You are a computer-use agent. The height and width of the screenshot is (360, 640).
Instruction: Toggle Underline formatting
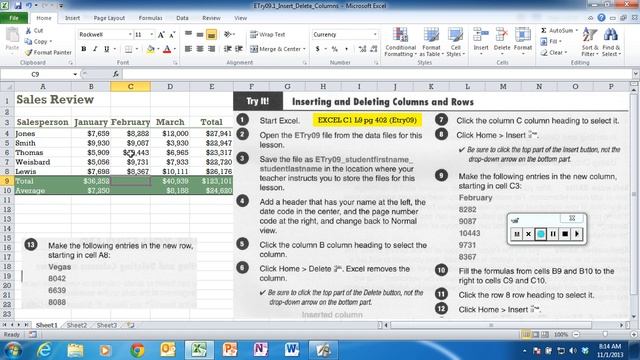click(107, 49)
